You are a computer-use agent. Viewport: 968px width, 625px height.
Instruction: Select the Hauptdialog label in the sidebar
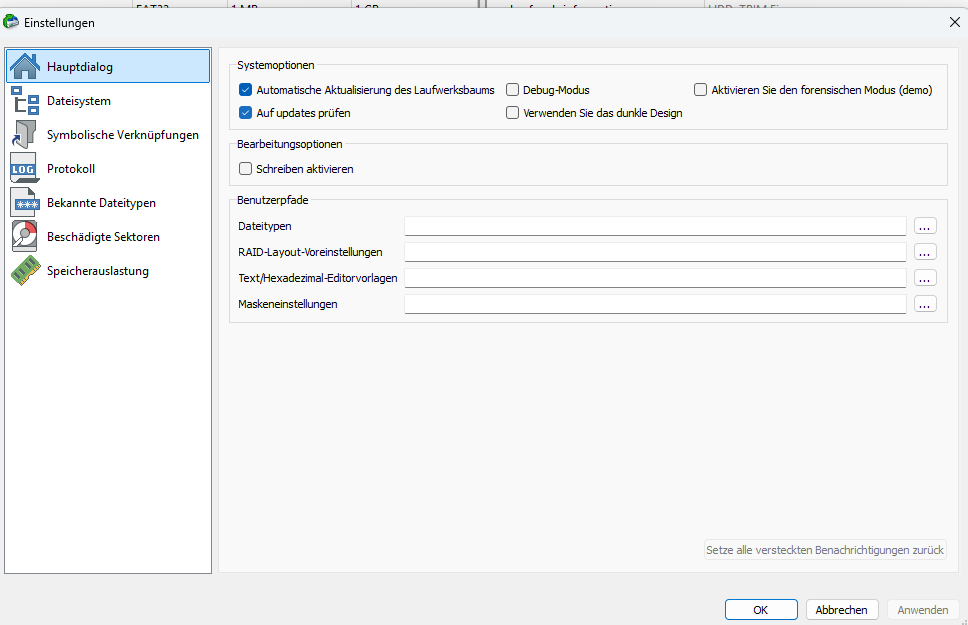point(80,67)
